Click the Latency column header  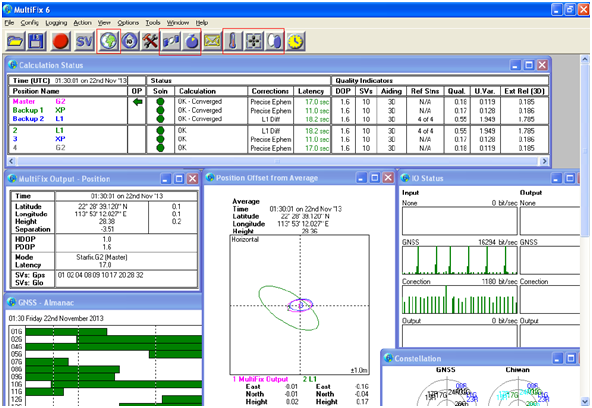[x=311, y=91]
